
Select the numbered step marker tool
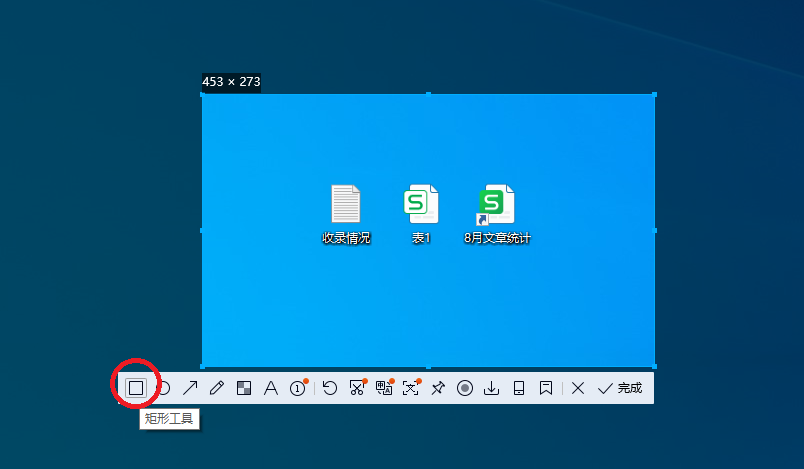coord(298,388)
